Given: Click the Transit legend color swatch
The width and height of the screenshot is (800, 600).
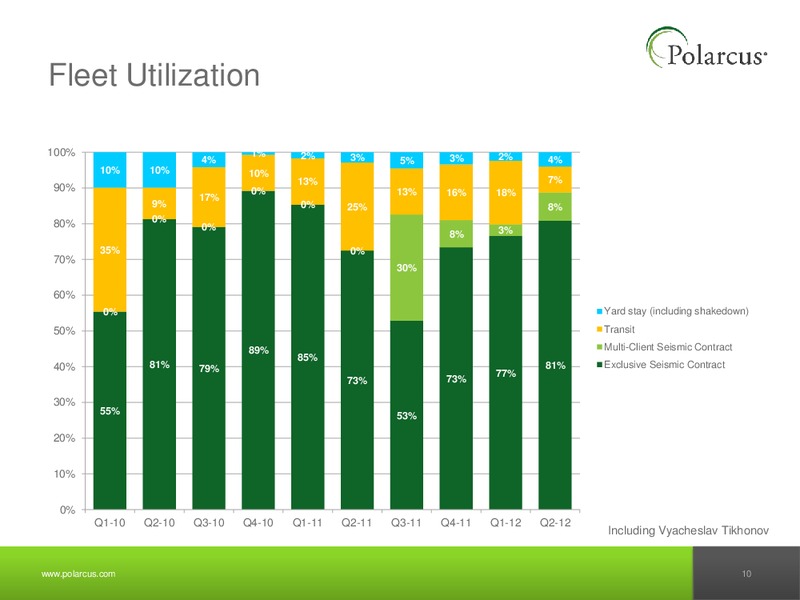Looking at the screenshot, I should point(599,330).
